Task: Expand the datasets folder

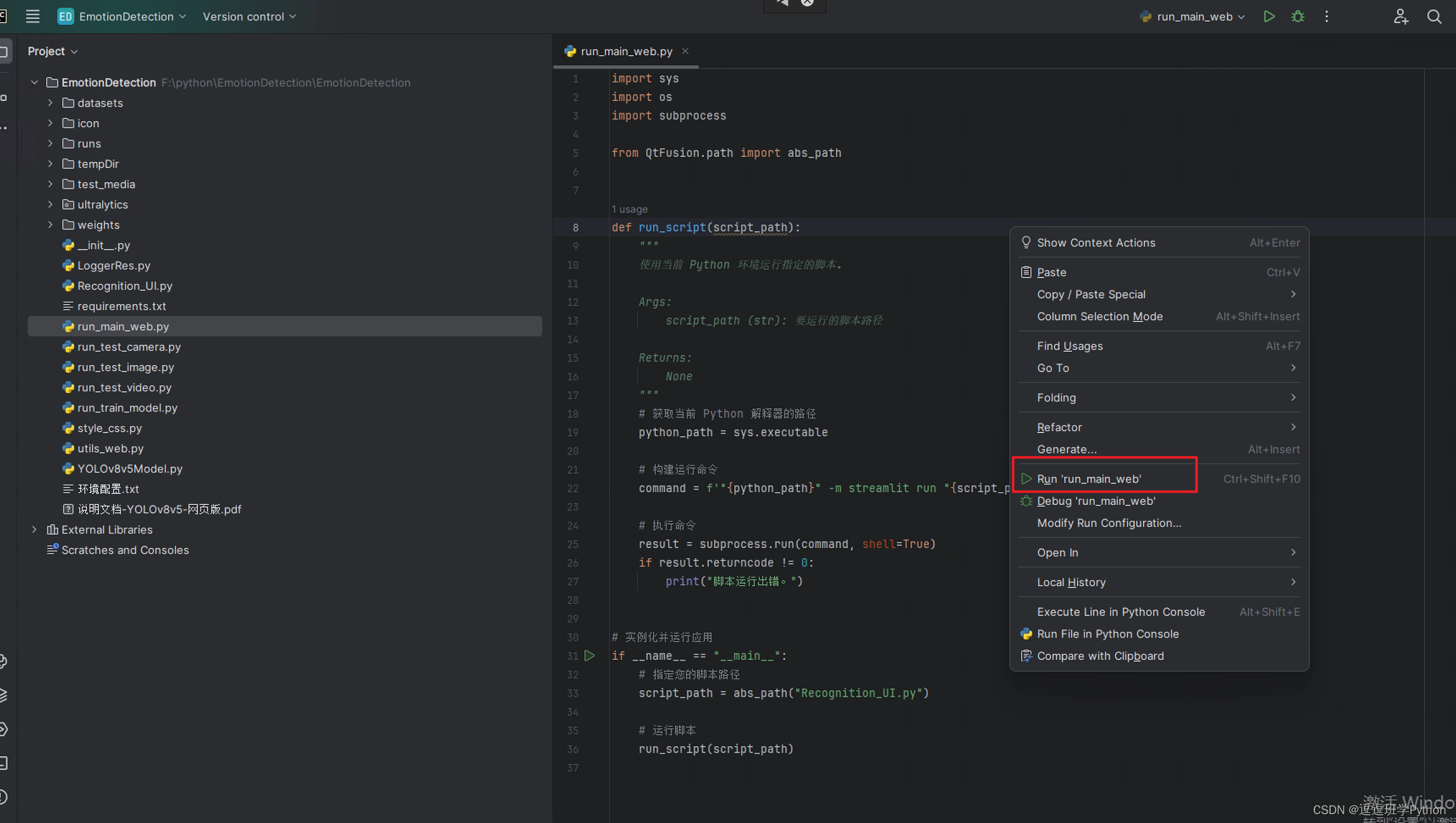Action: (50, 103)
